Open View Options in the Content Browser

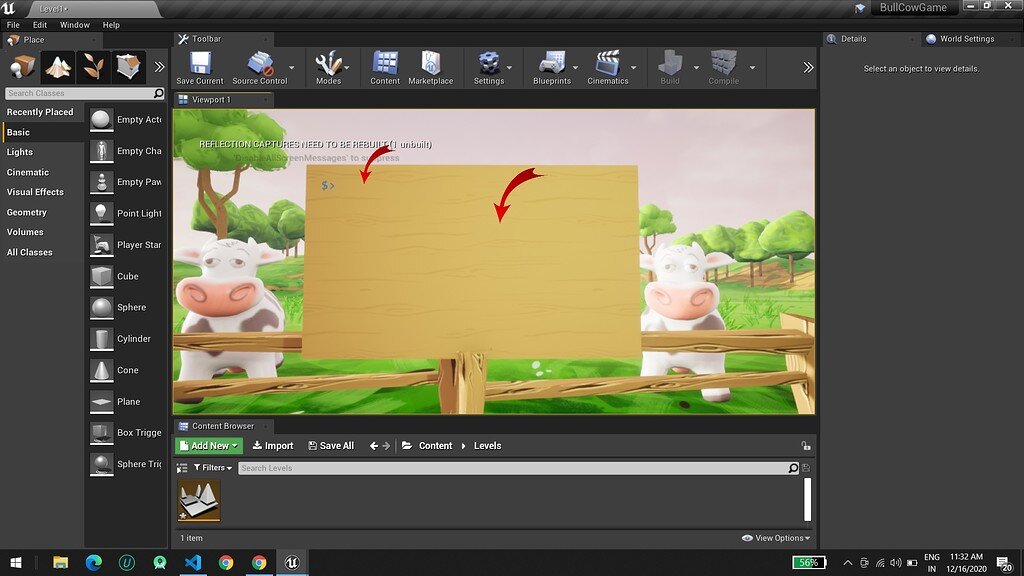click(775, 537)
